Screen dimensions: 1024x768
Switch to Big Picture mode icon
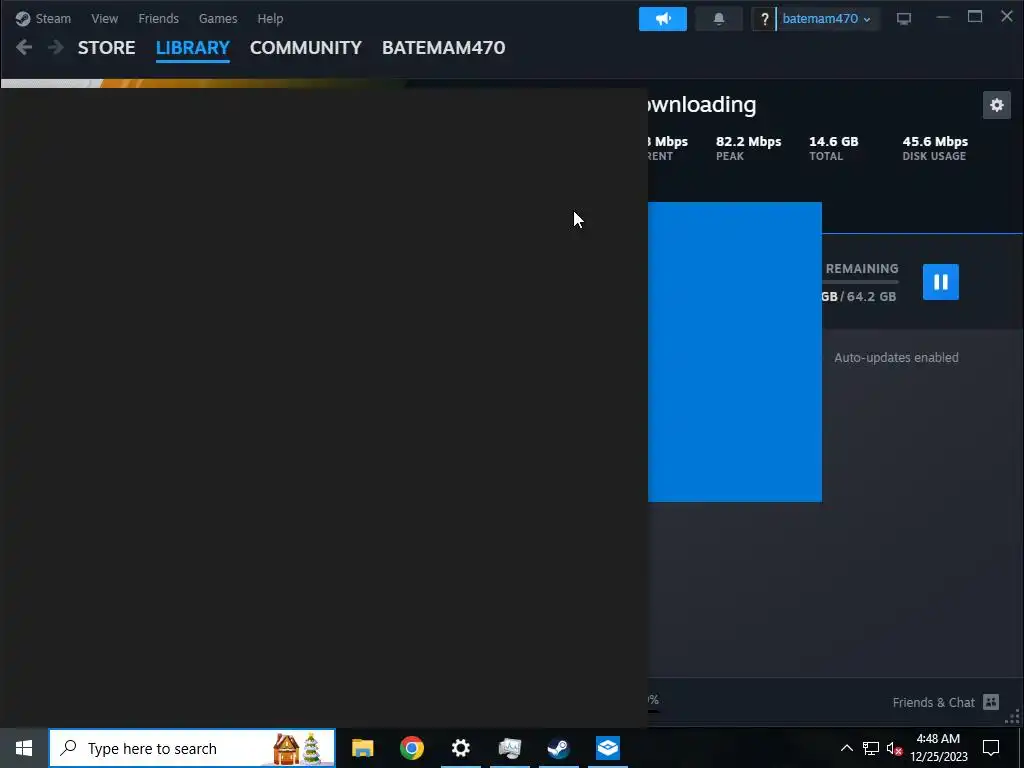tap(904, 19)
